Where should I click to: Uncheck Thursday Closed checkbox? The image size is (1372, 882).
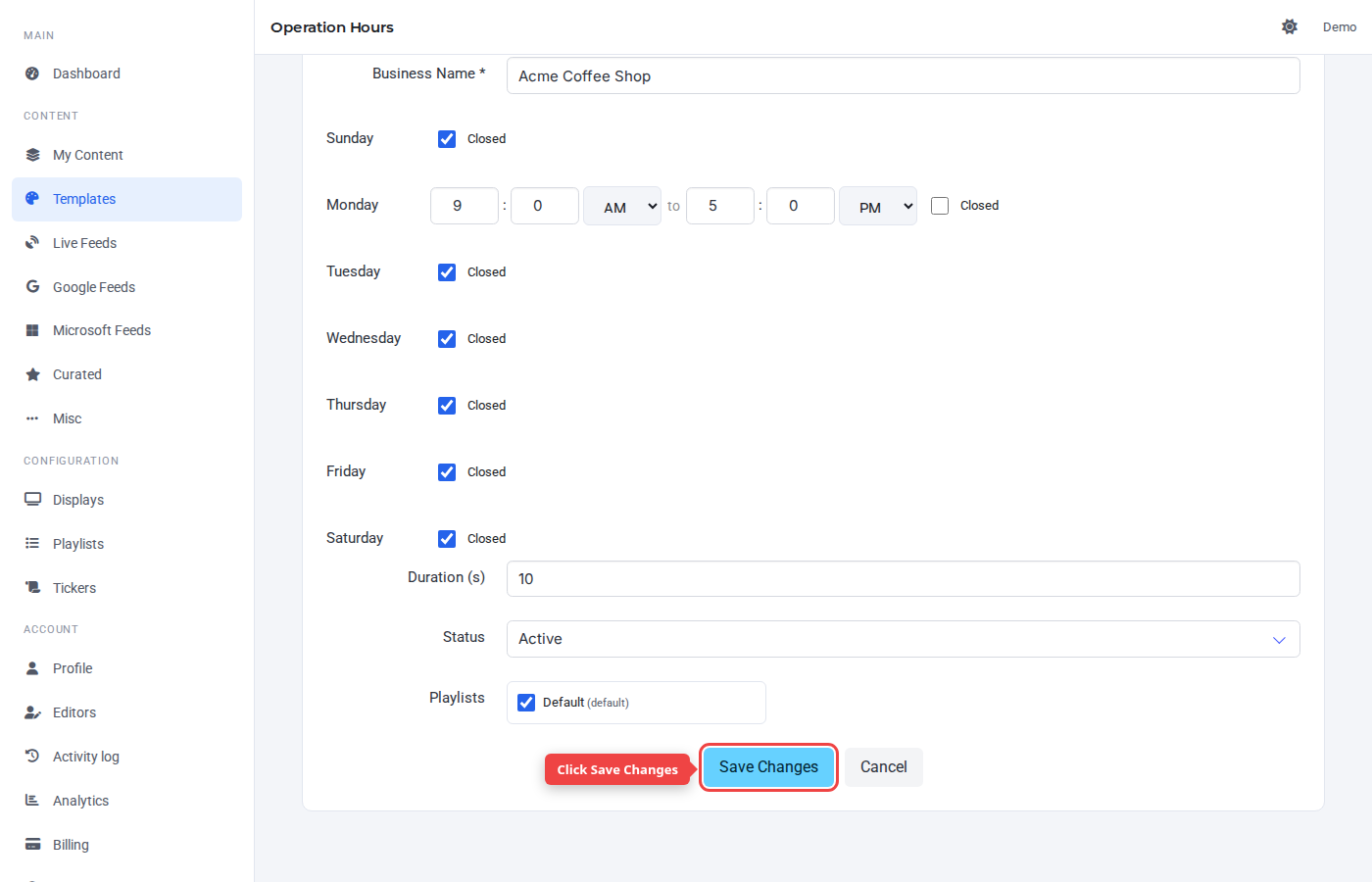pyautogui.click(x=447, y=406)
